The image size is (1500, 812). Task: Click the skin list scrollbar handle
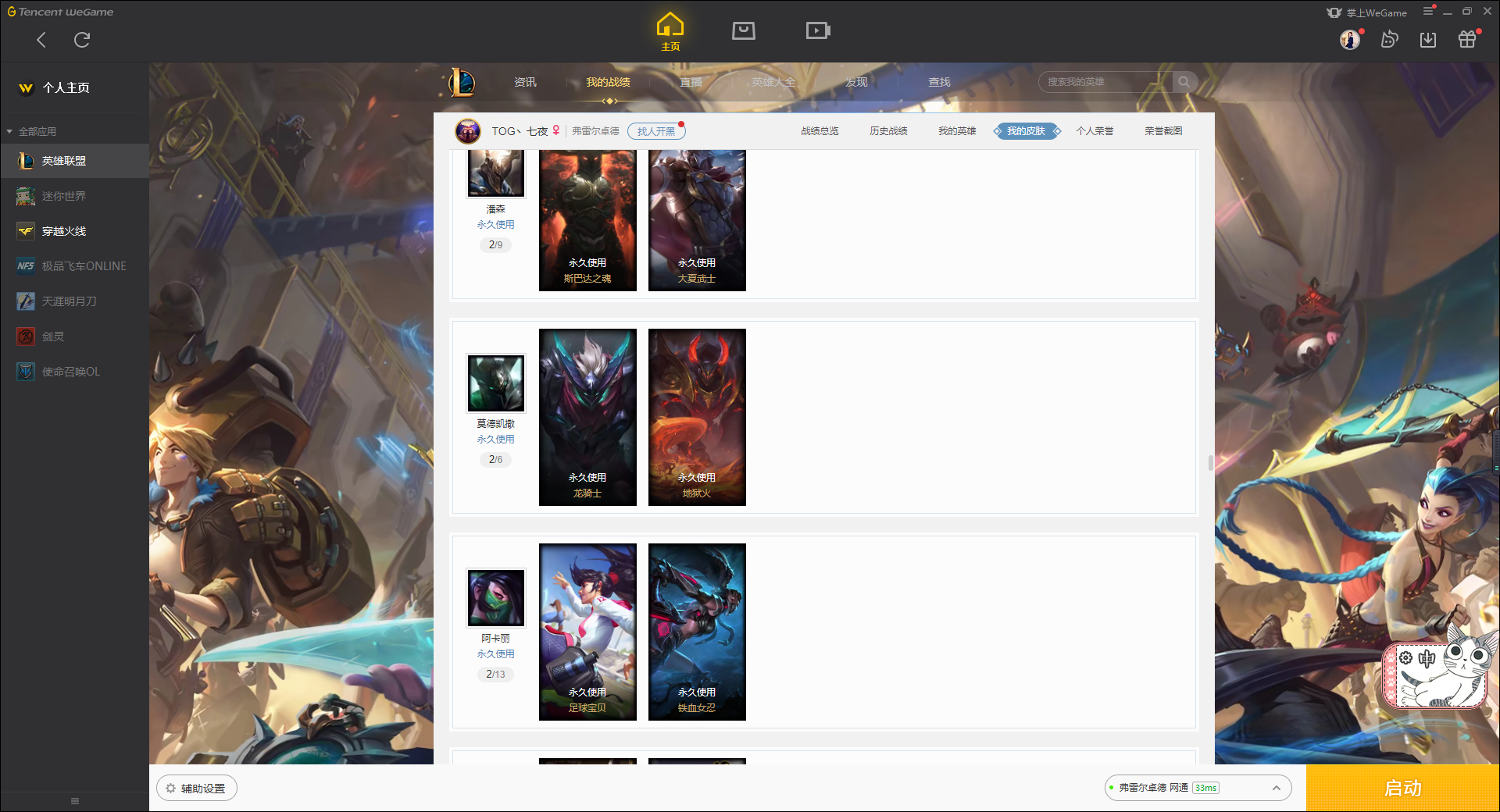(x=1210, y=463)
